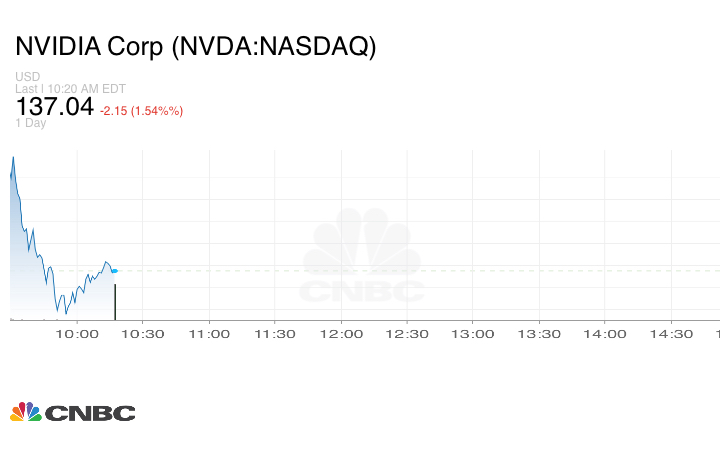The image size is (720, 450).
Task: Click the 13:00 time axis label
Action: [473, 334]
